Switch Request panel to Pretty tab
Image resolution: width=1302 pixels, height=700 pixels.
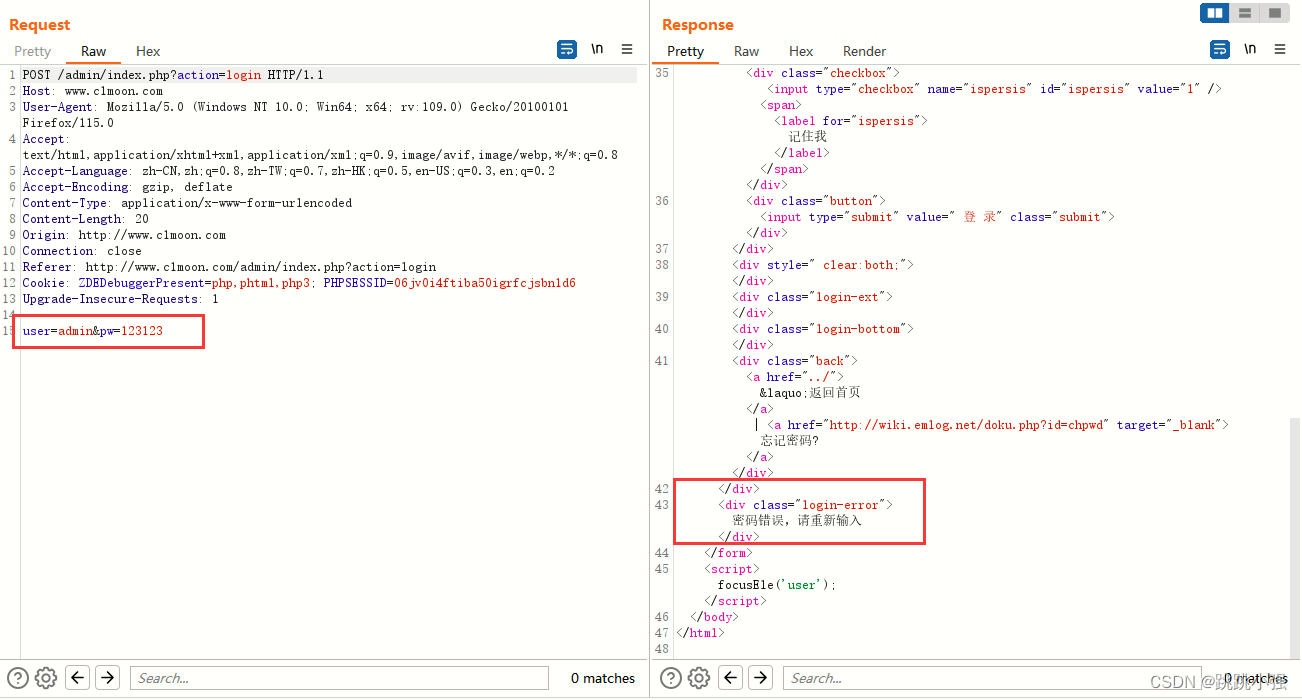tap(32, 51)
